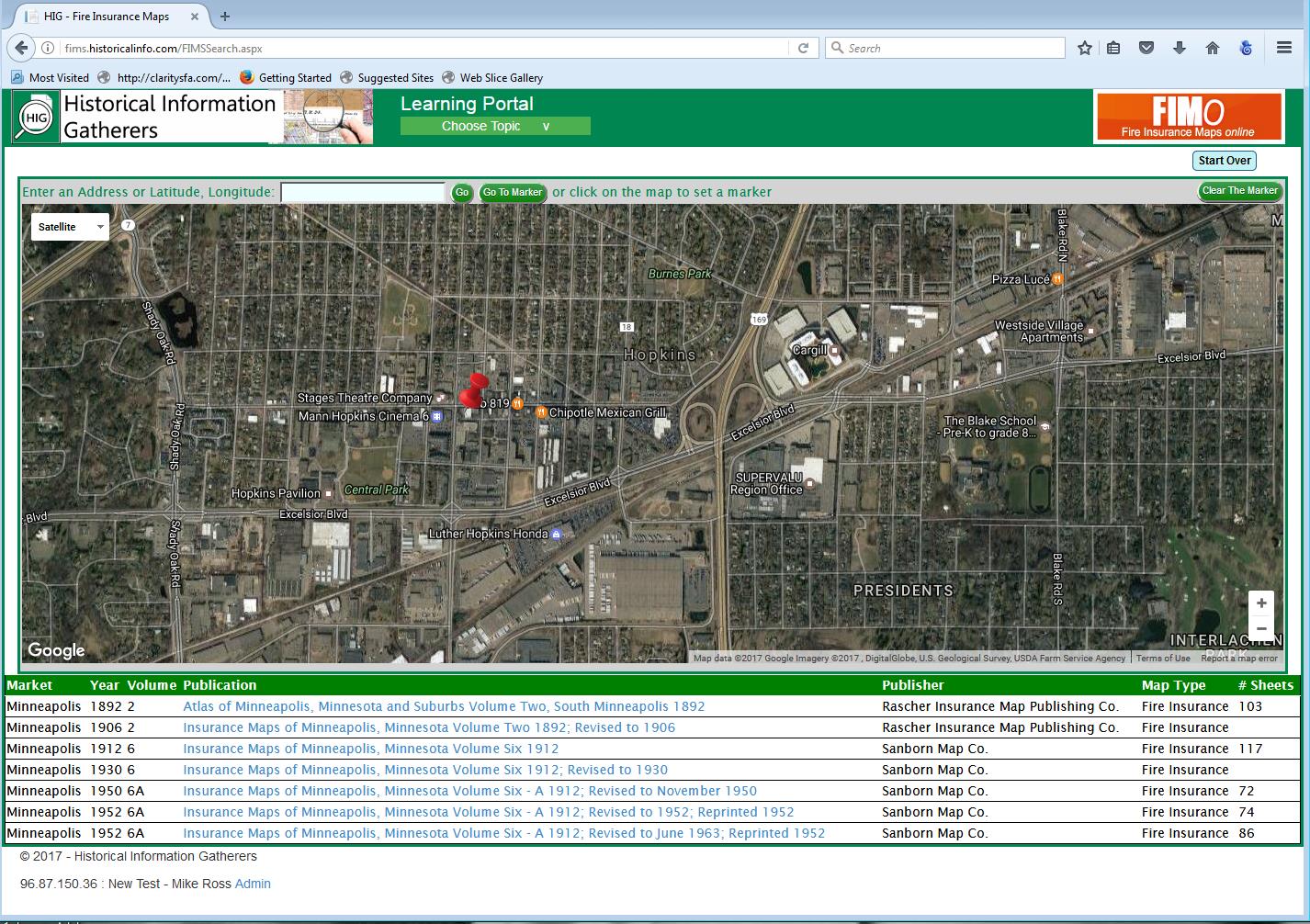Screen dimensions: 1310x924
Task: Click the green Go button
Action: tap(461, 192)
